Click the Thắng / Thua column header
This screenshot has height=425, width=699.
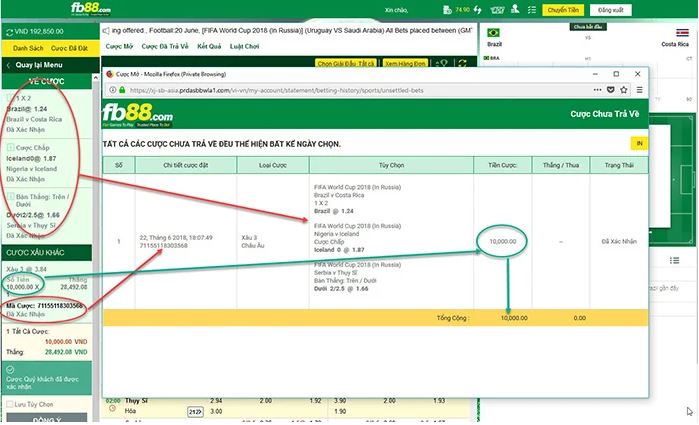point(561,165)
